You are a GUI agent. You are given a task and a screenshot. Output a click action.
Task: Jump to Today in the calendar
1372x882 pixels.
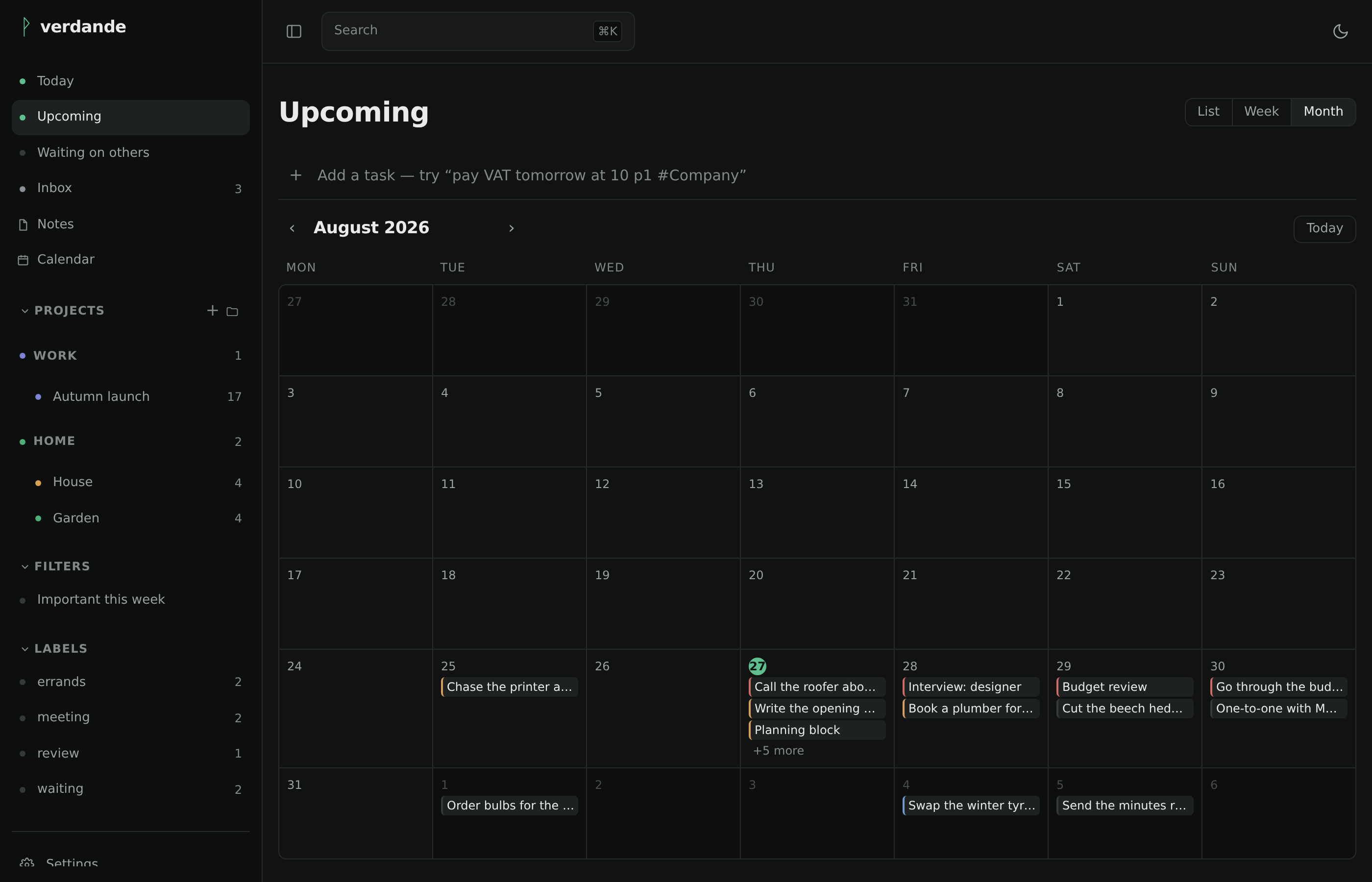tap(1324, 228)
